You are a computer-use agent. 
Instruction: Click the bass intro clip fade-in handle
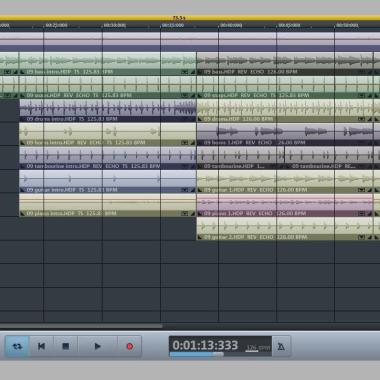22,72
